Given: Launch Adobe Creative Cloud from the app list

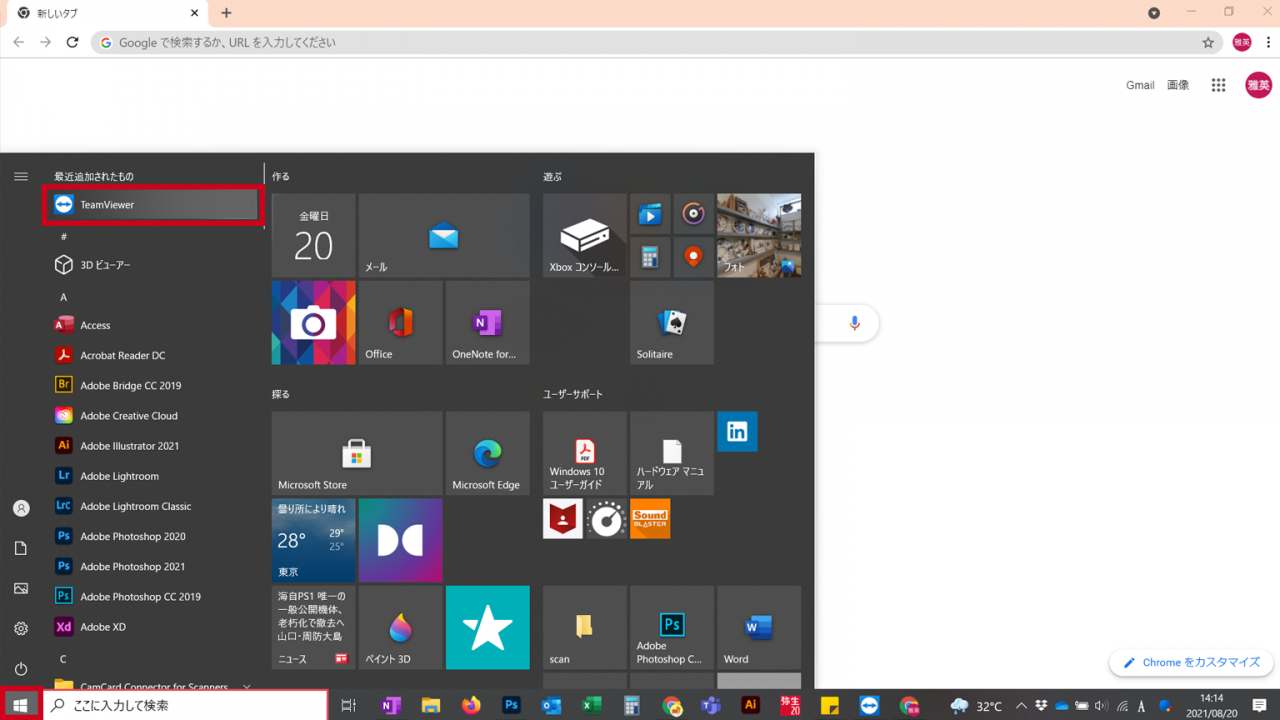Looking at the screenshot, I should (153, 416).
